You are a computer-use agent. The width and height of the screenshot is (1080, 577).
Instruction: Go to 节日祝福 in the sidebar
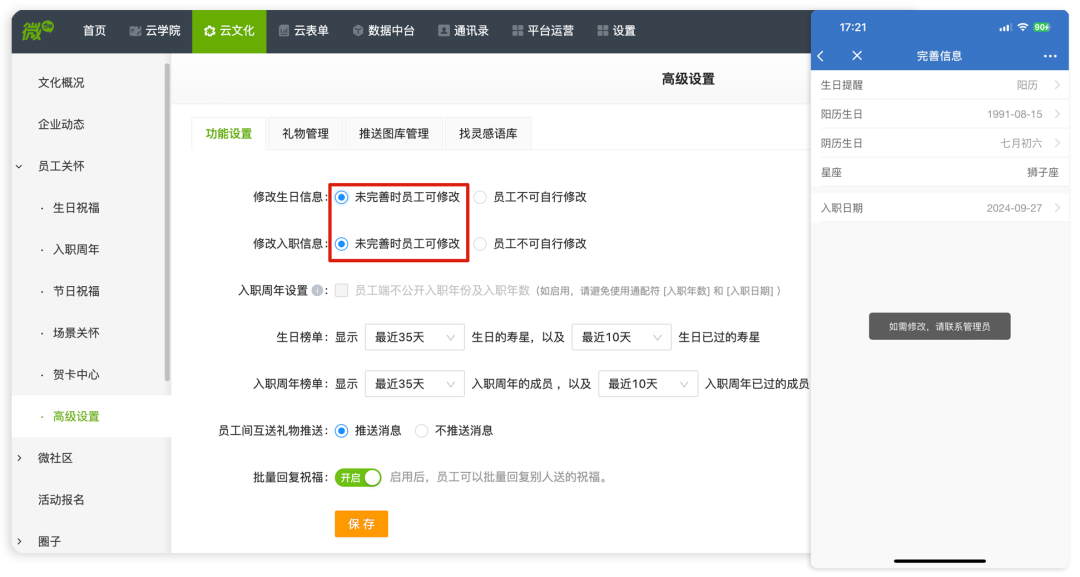pos(76,292)
